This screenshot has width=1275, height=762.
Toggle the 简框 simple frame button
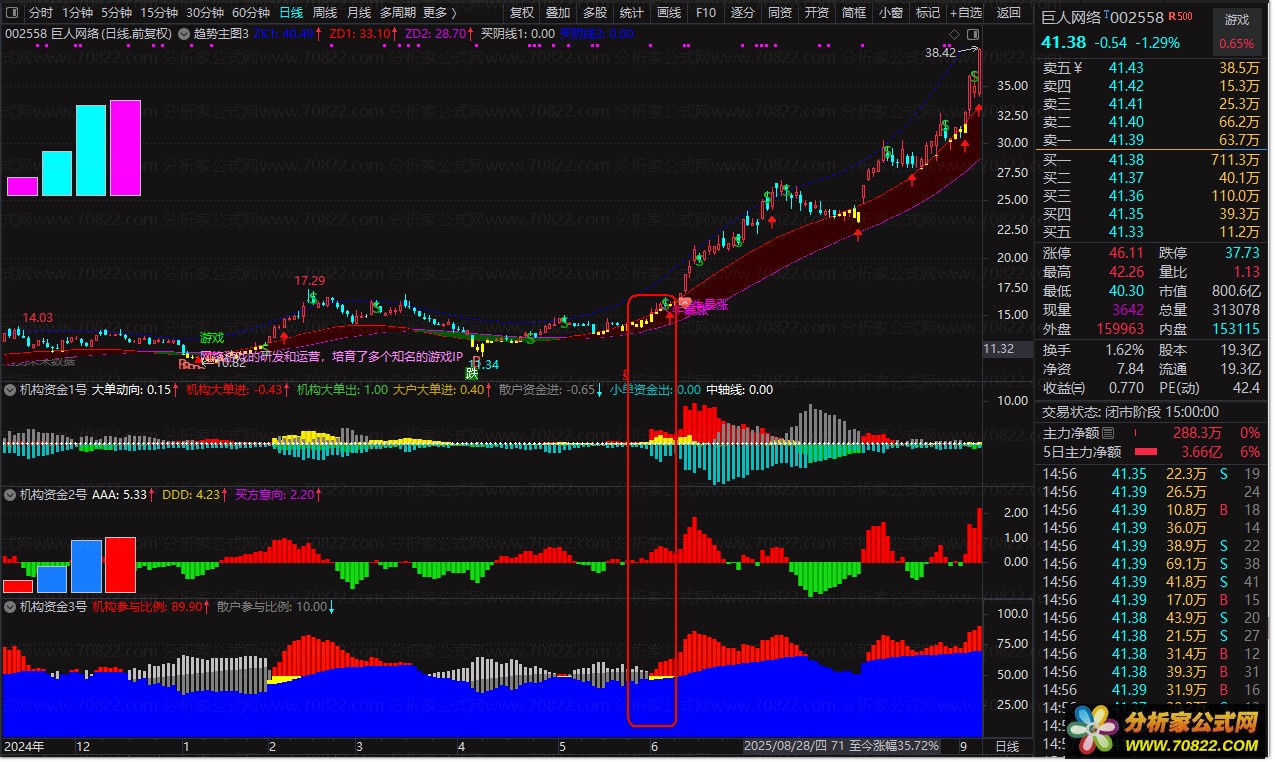pos(854,13)
